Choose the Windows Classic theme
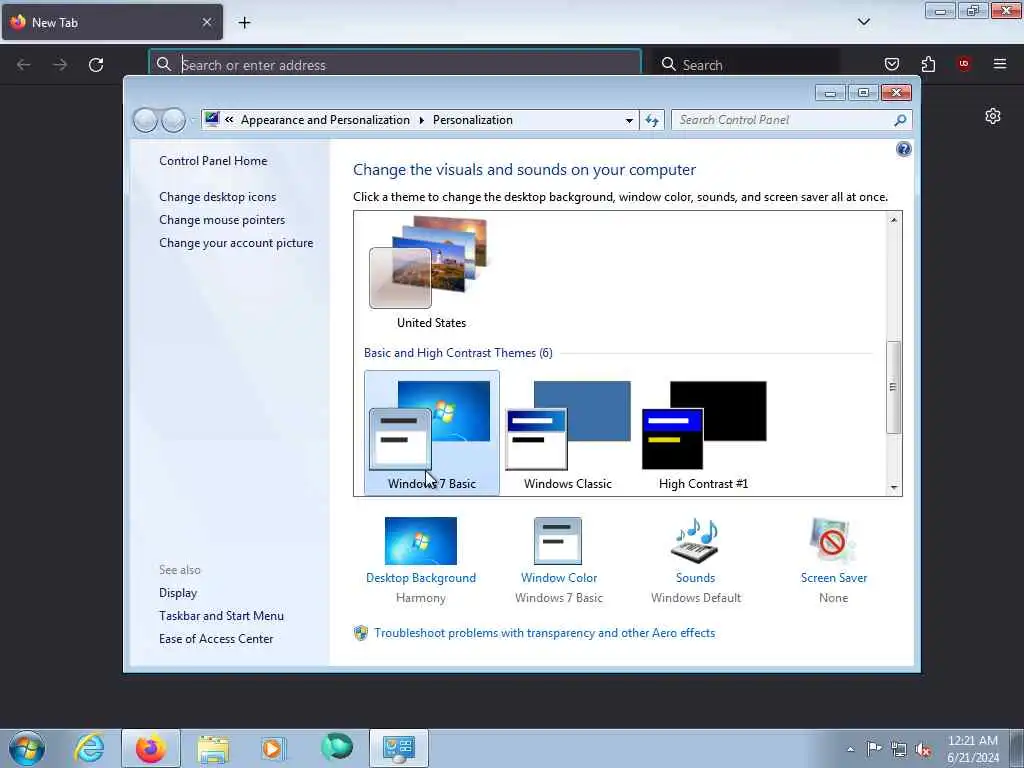 (x=568, y=432)
